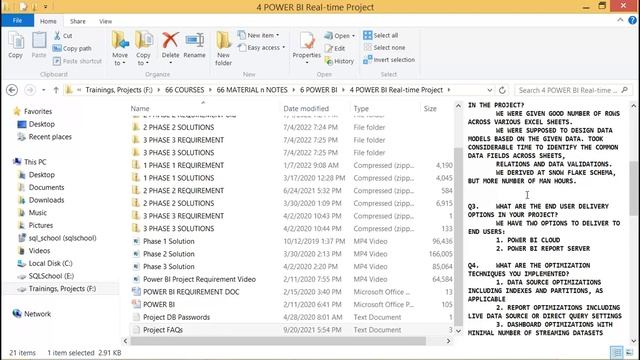This screenshot has height=360, width=640.
Task: Click the horizontal scrollbar right arrow
Action: (449, 341)
